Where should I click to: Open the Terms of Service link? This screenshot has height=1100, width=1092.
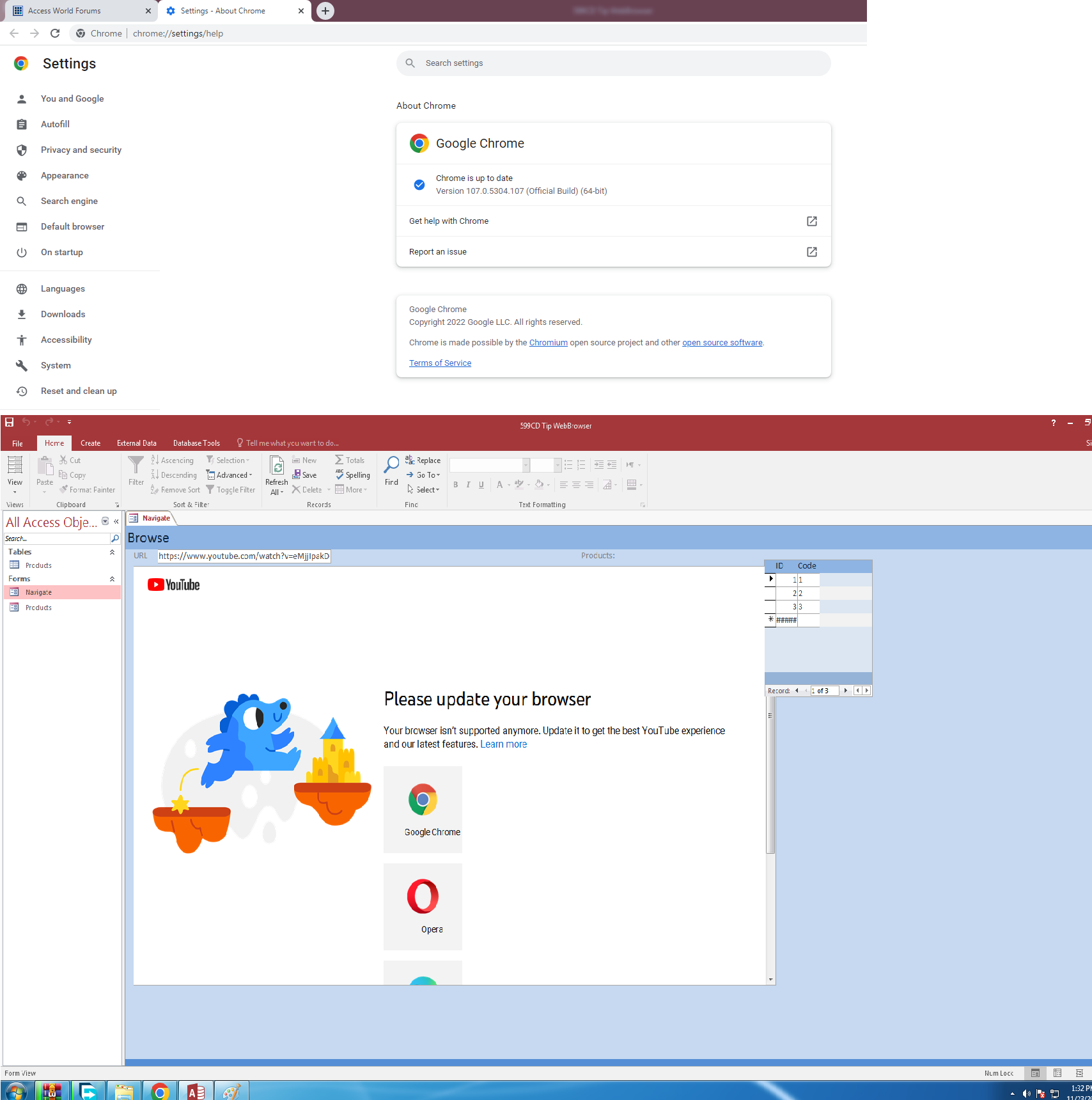440,363
